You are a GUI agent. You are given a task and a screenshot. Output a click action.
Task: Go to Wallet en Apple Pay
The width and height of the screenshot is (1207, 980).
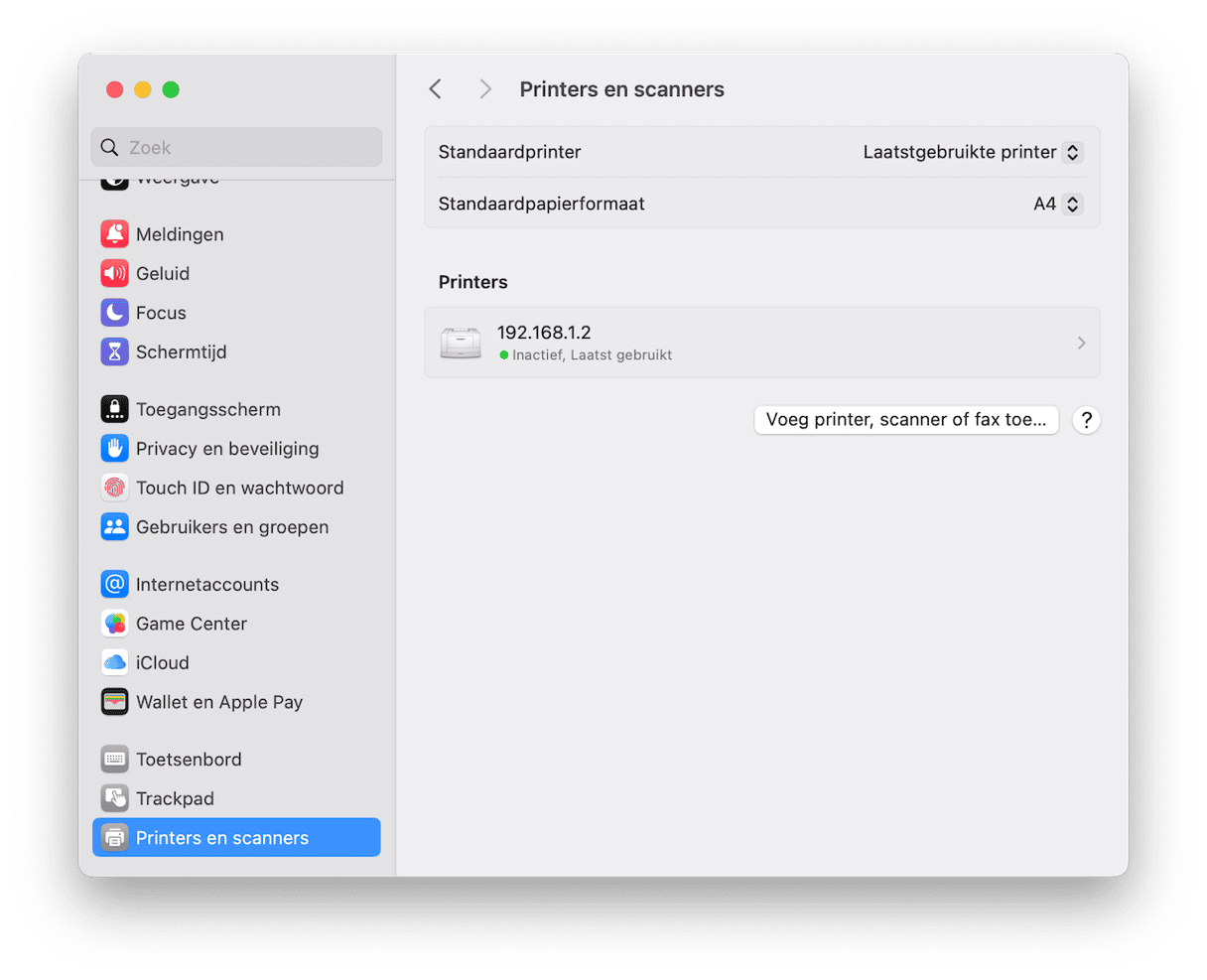click(x=219, y=702)
